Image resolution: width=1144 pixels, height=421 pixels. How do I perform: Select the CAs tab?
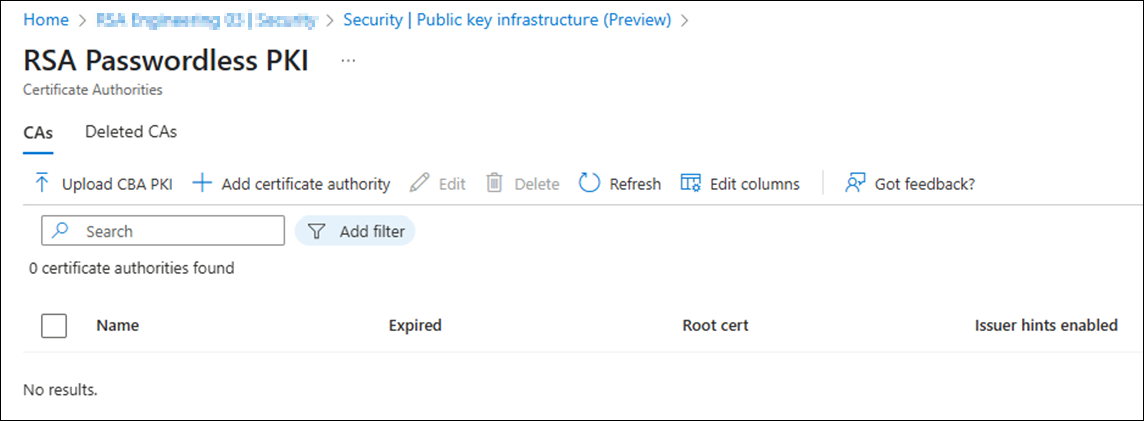[38, 133]
